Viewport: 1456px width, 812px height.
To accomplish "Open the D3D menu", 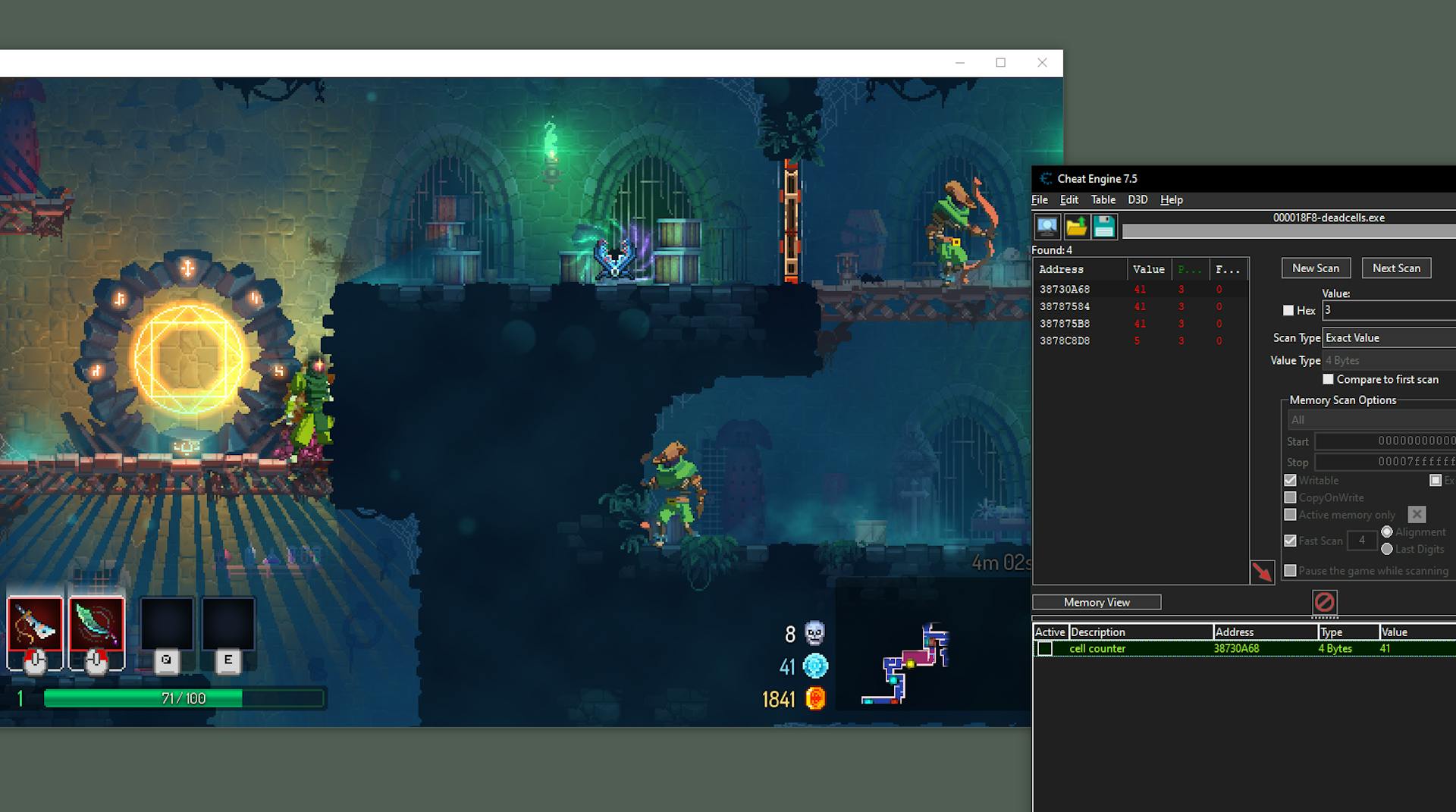I will pos(1137,199).
